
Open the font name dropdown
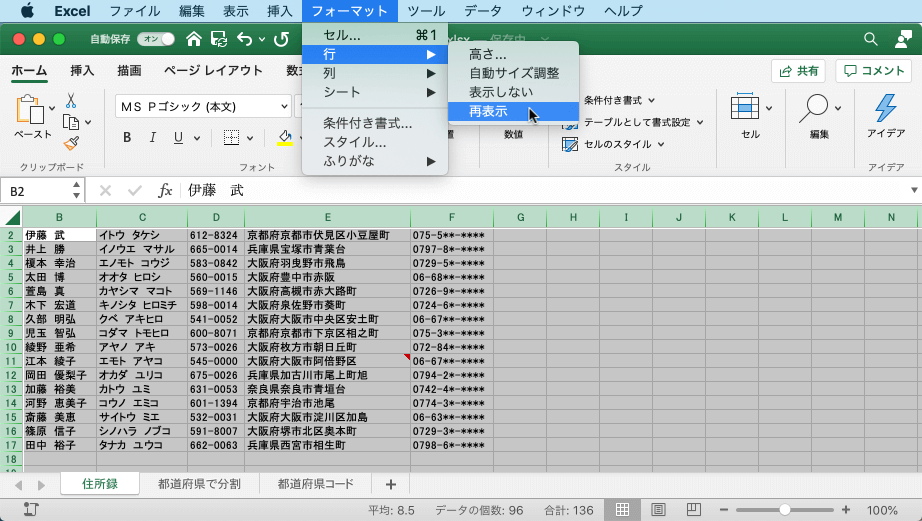click(x=284, y=106)
